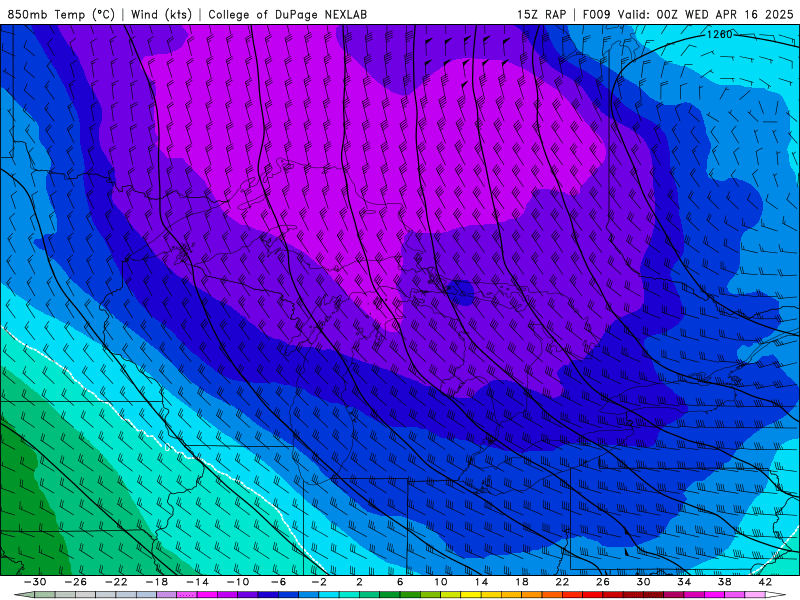Click the '30' color scale label

click(643, 582)
